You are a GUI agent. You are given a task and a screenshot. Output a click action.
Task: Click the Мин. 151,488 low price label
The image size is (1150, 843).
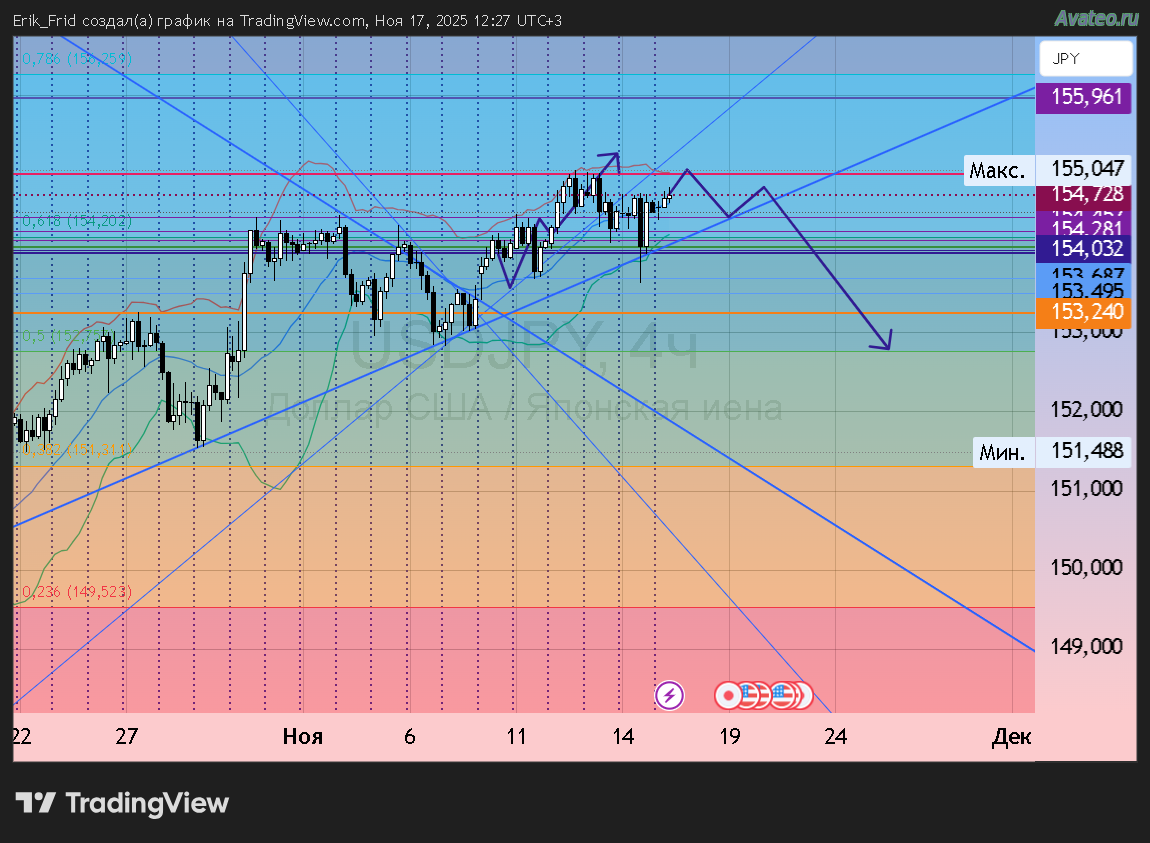point(1085,452)
